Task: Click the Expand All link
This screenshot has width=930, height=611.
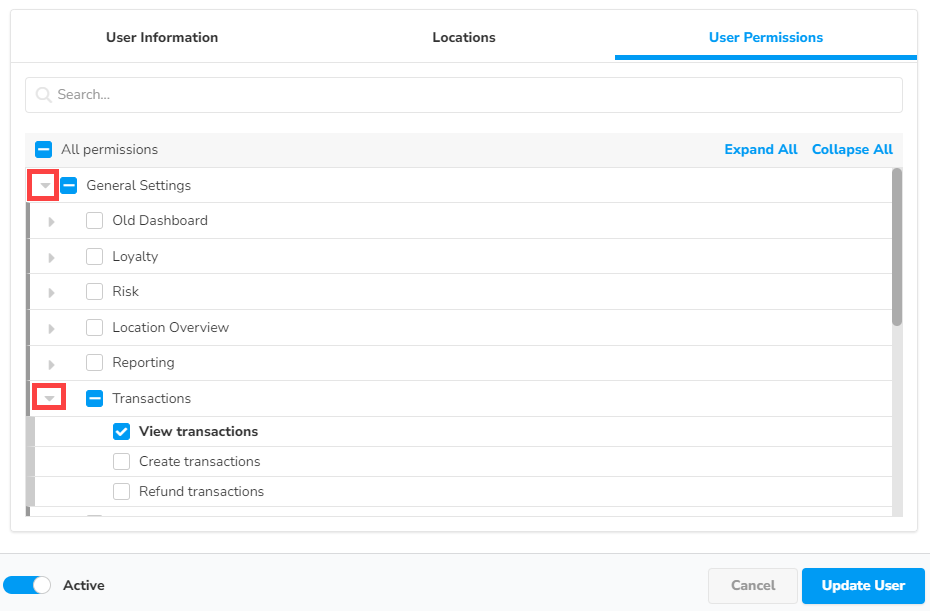Action: tap(760, 150)
